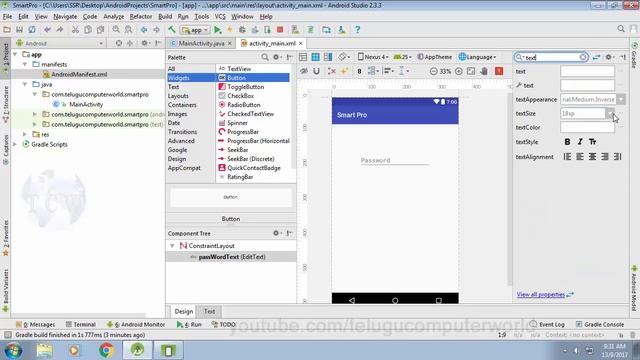Image resolution: width=640 pixels, height=360 pixels.
Task: Click the Undo arrow icon
Action: [x=47, y=30]
